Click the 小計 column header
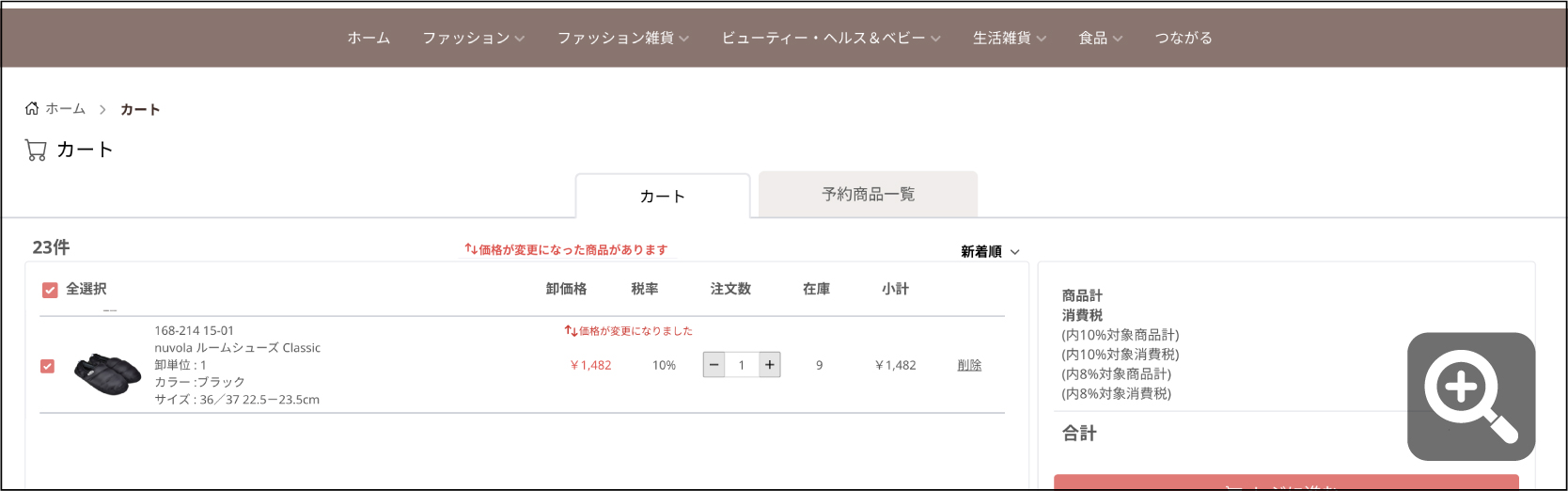Image resolution: width=1568 pixels, height=491 pixels. click(895, 289)
